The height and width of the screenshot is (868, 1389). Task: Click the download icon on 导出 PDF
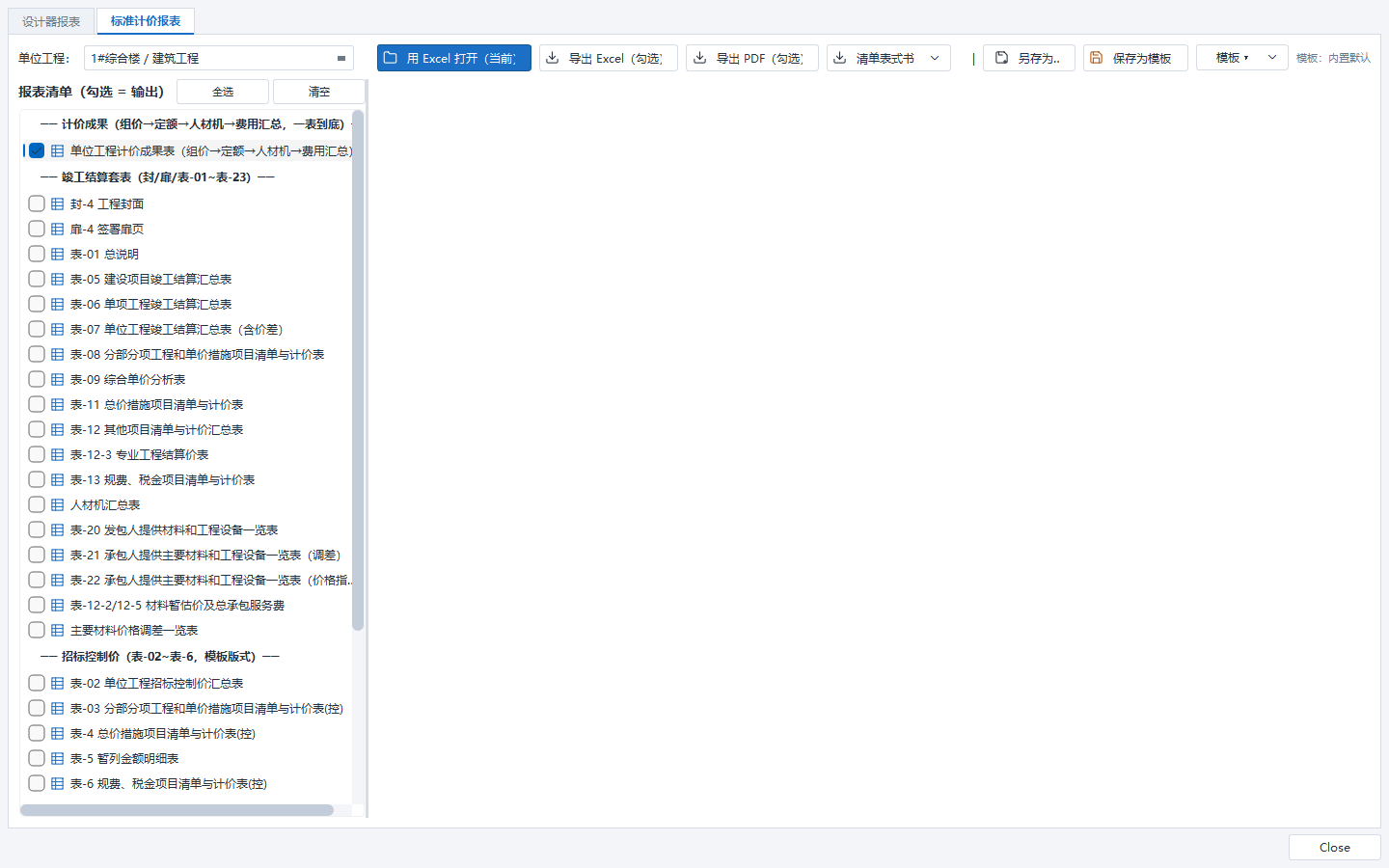[x=700, y=58]
